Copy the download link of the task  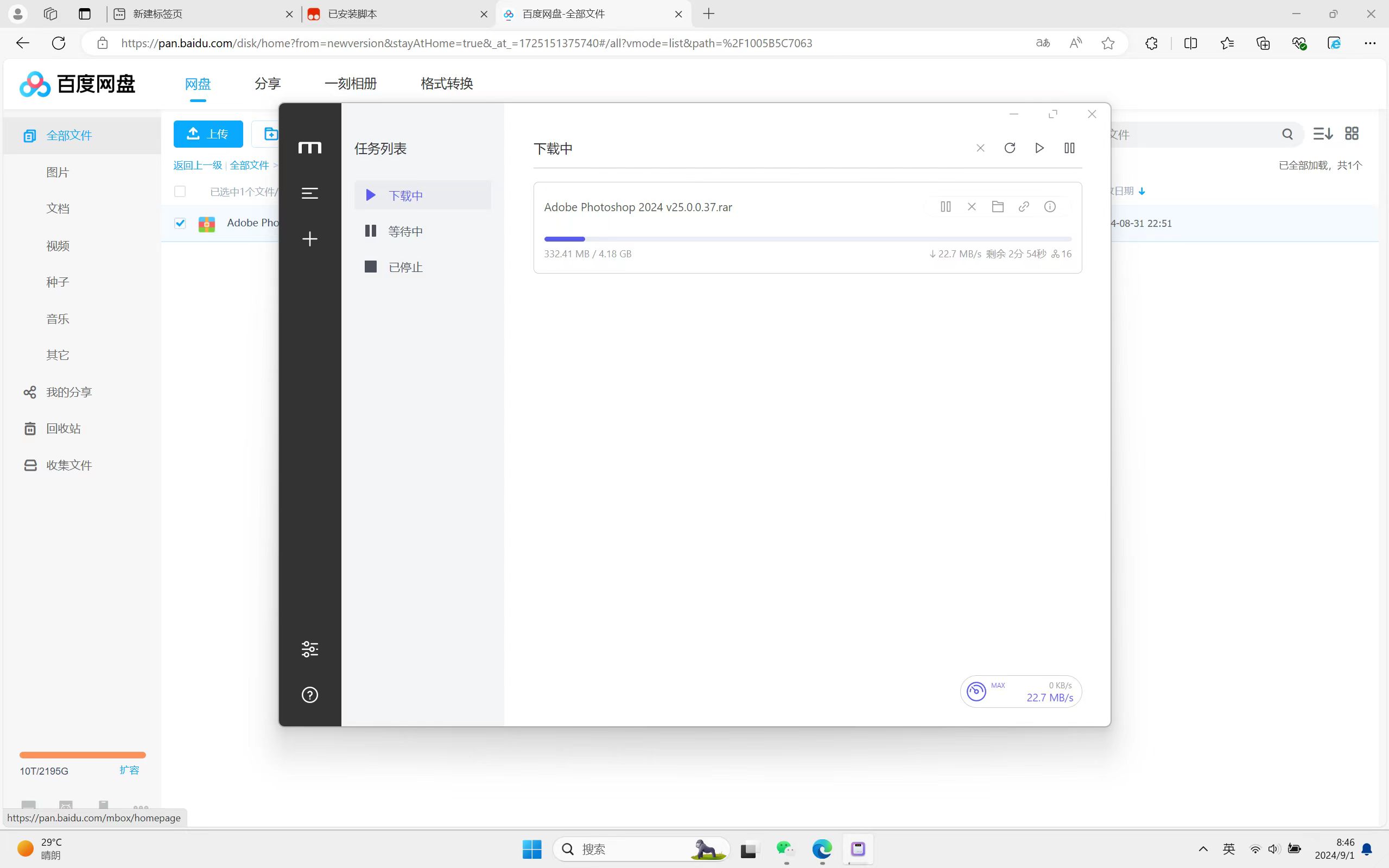click(x=1025, y=207)
